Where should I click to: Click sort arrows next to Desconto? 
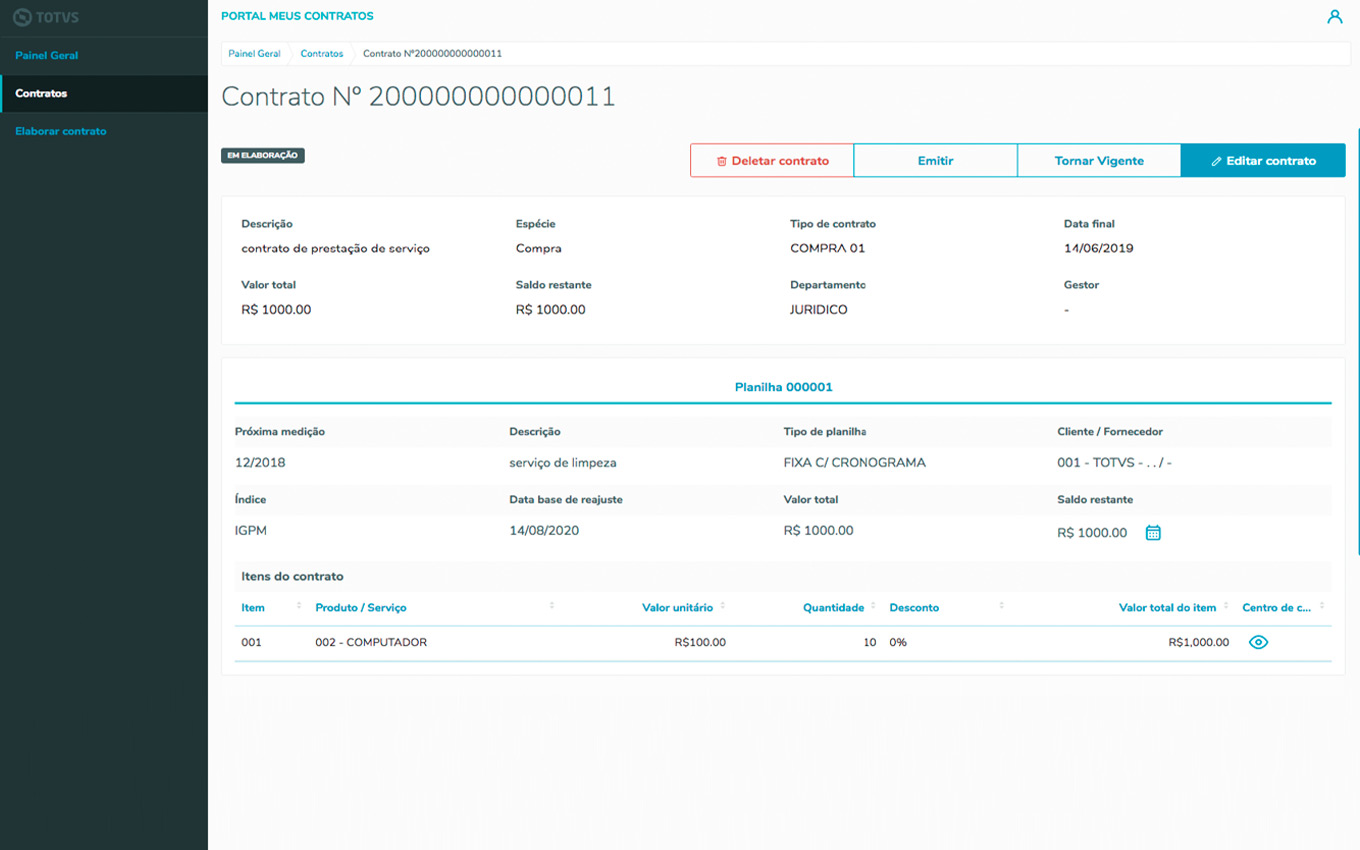click(x=1001, y=607)
